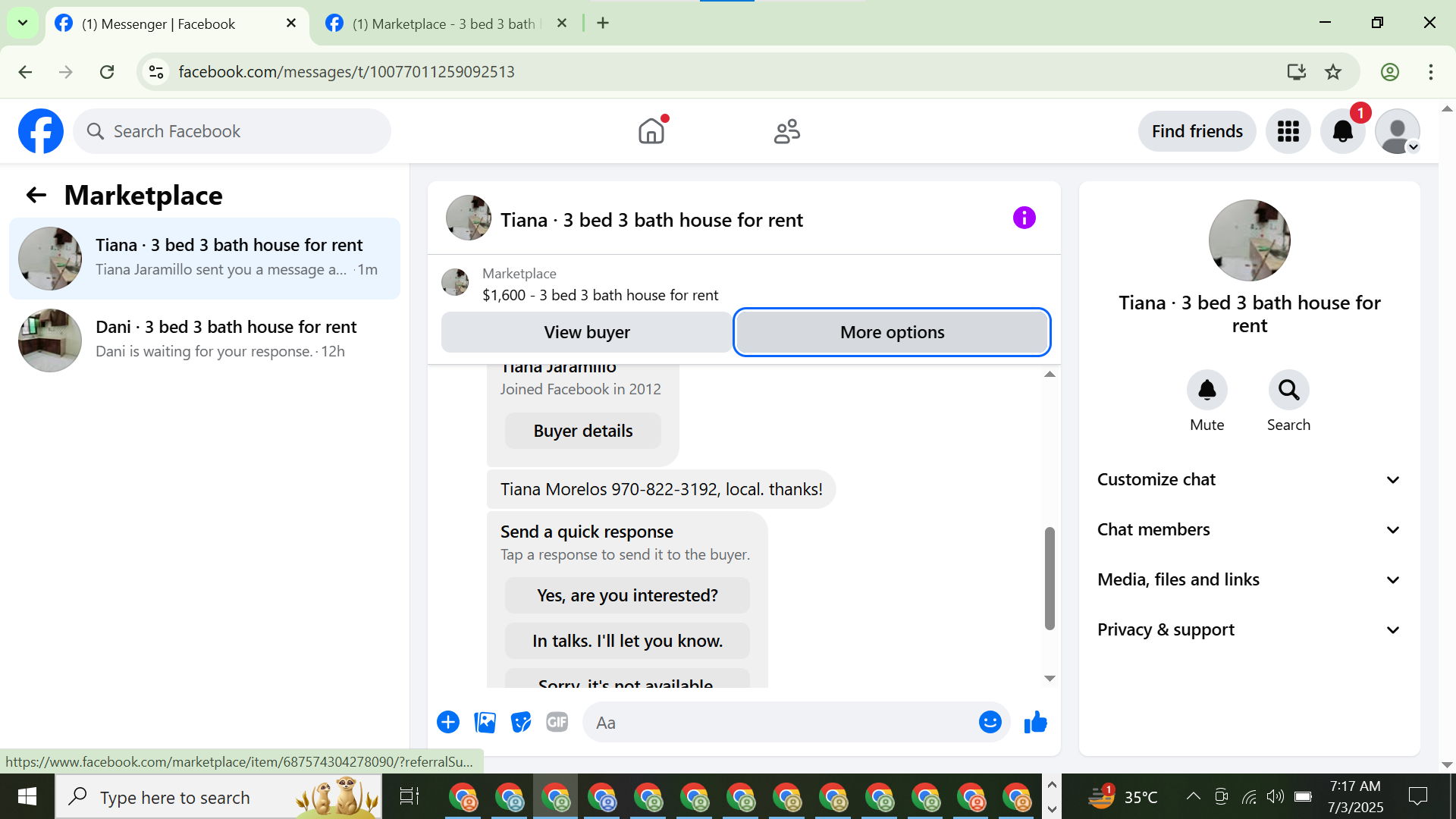1456x819 pixels.
Task: Click the Aa message input field
Action: 781,723
